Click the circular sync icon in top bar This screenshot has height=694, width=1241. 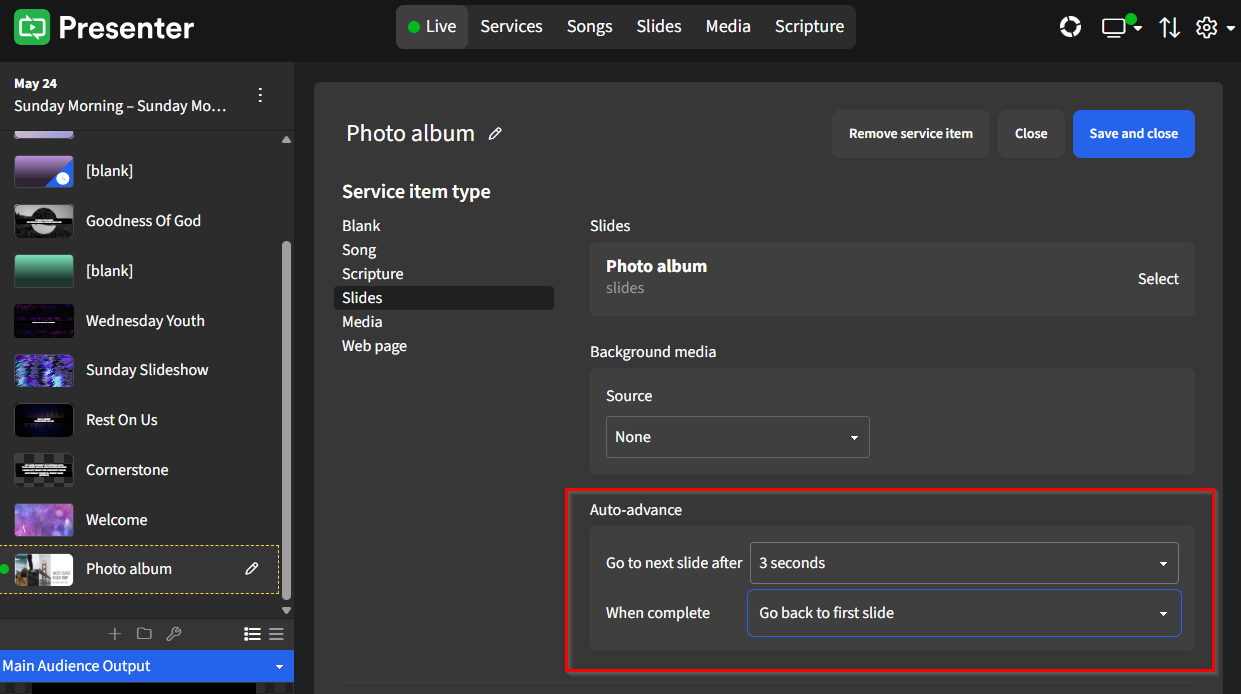[x=1070, y=27]
